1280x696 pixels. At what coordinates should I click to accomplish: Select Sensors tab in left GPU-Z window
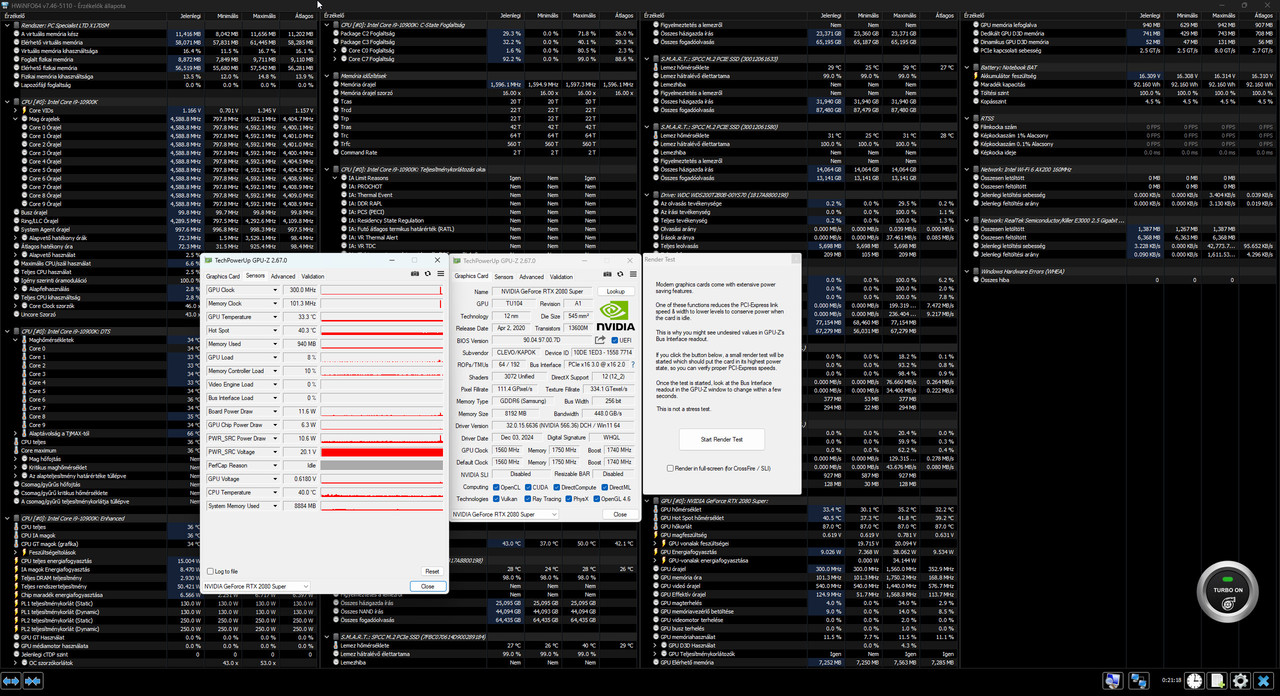(x=255, y=275)
